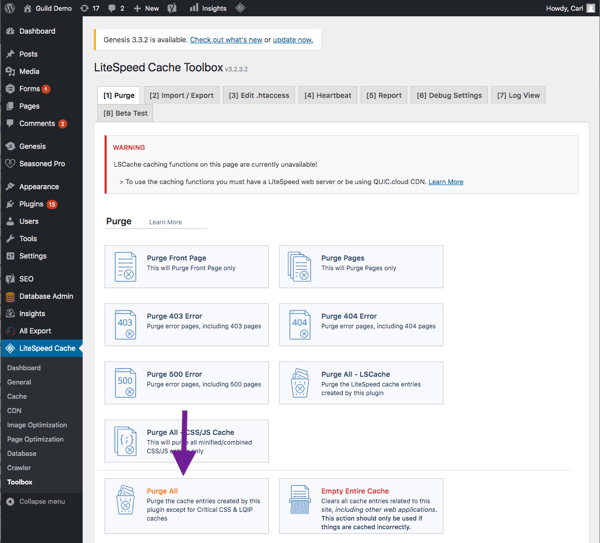The image size is (600, 543).
Task: Follow the 'Check out what's new' link
Action: [x=226, y=40]
